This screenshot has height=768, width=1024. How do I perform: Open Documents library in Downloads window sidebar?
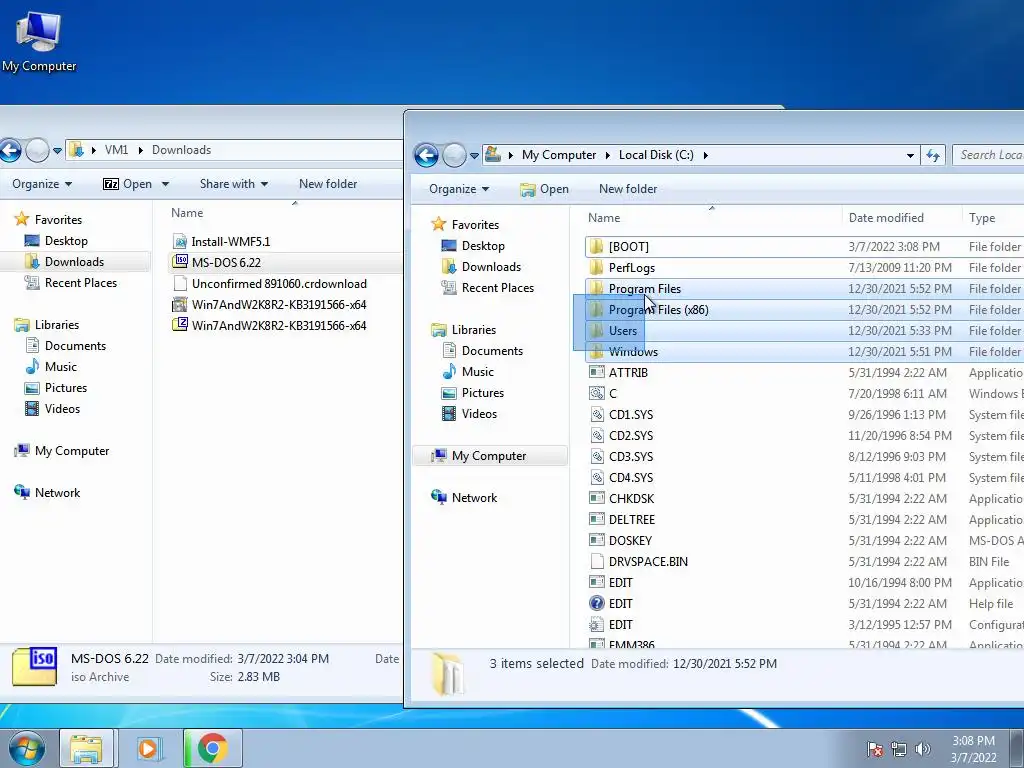75,345
